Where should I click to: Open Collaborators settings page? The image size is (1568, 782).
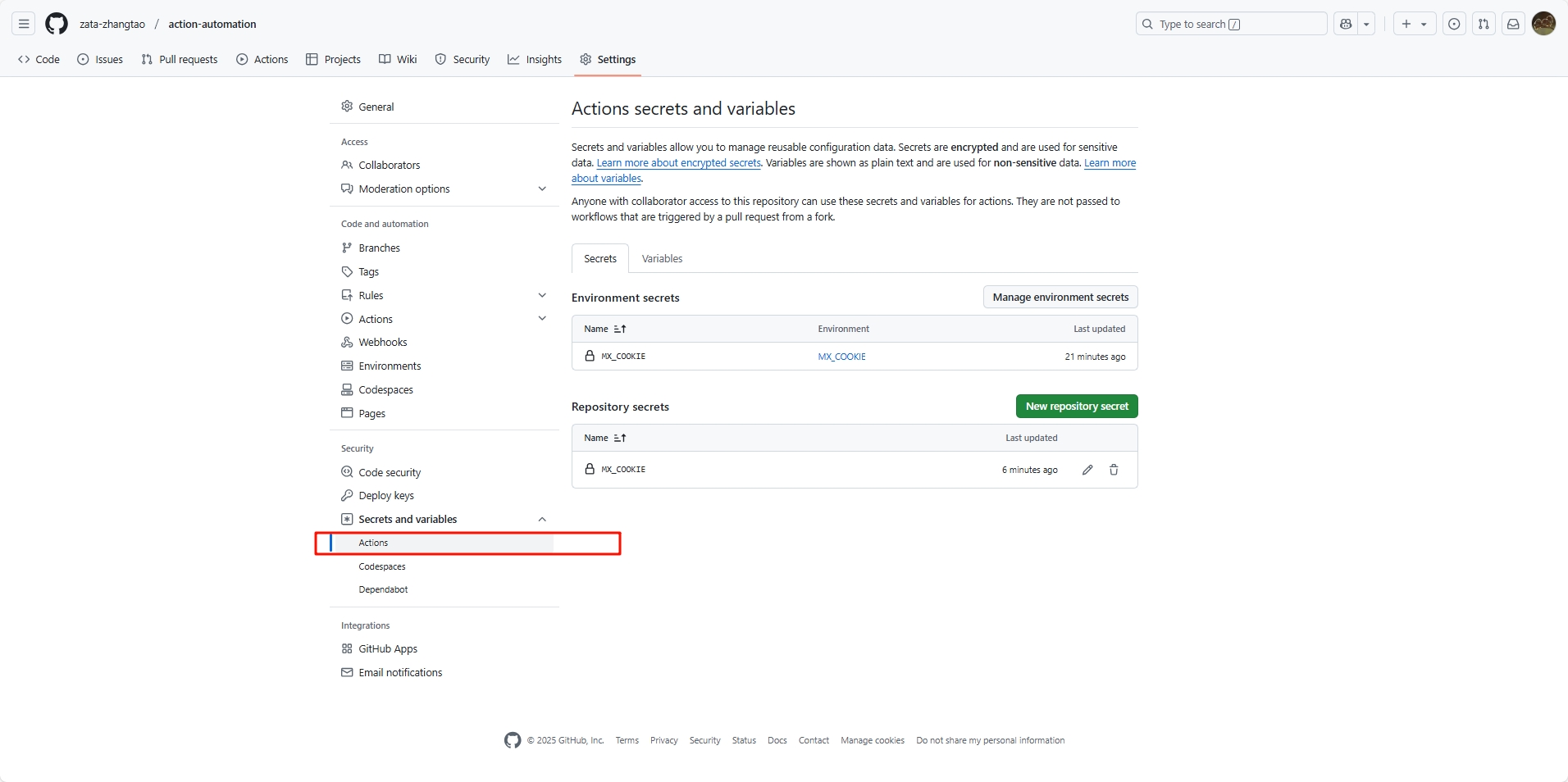[444, 165]
